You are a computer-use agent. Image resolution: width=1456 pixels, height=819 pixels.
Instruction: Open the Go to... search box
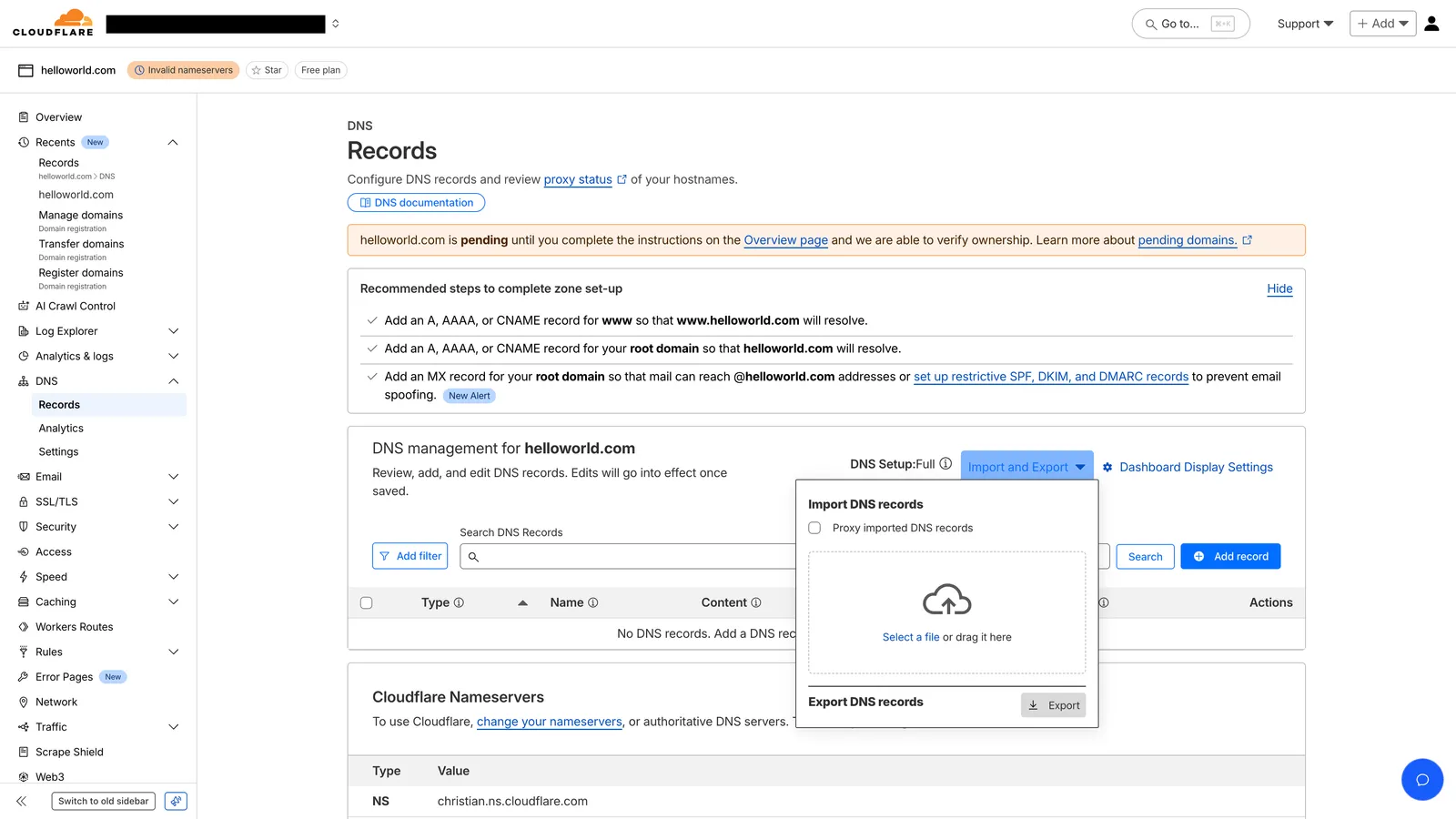1190,24
